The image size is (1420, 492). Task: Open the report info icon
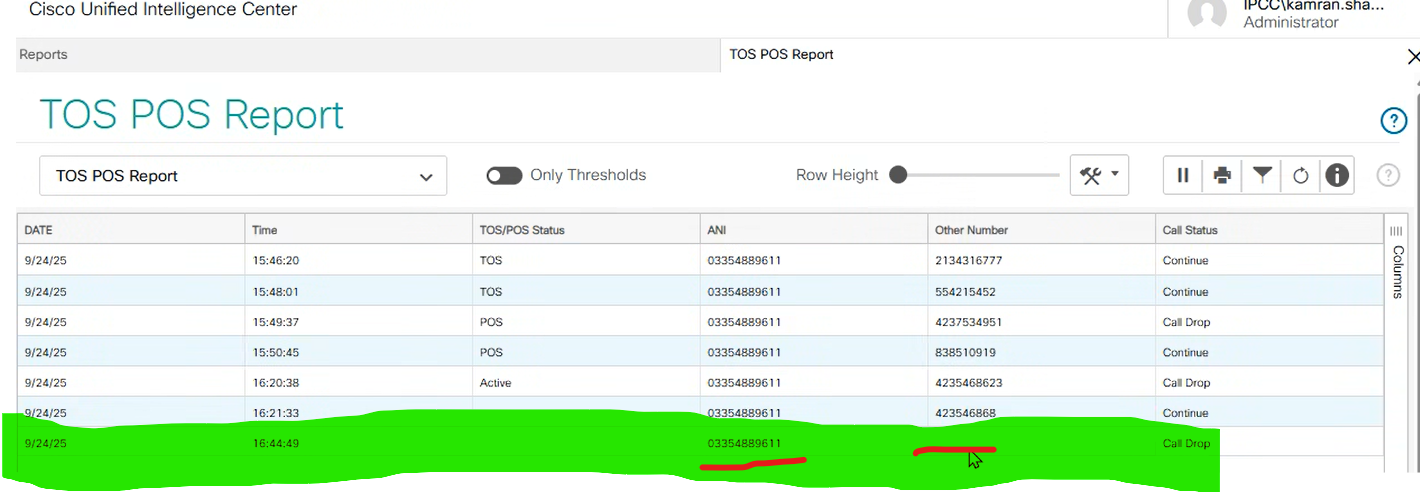click(1337, 176)
